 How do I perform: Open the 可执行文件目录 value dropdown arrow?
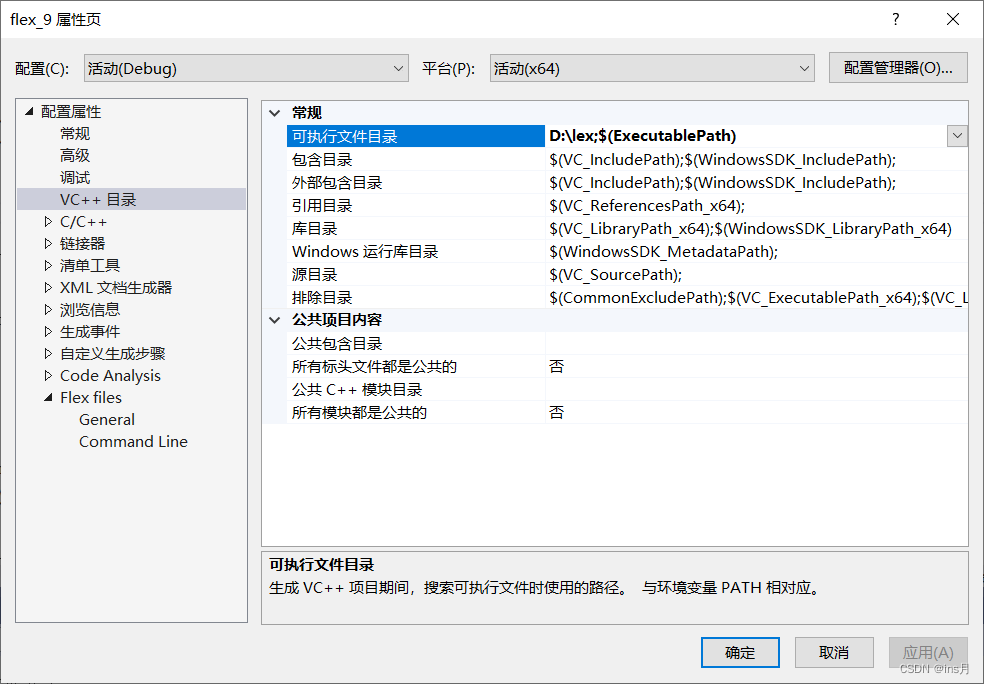click(x=957, y=135)
